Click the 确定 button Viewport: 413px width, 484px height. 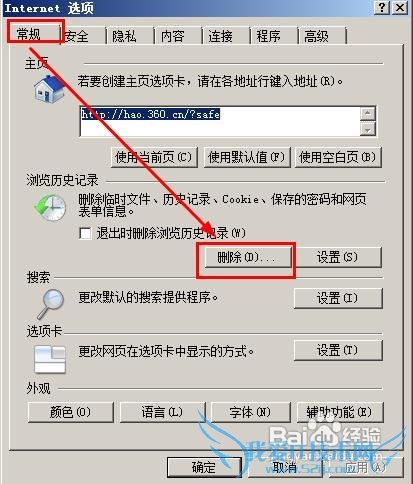pos(204,467)
